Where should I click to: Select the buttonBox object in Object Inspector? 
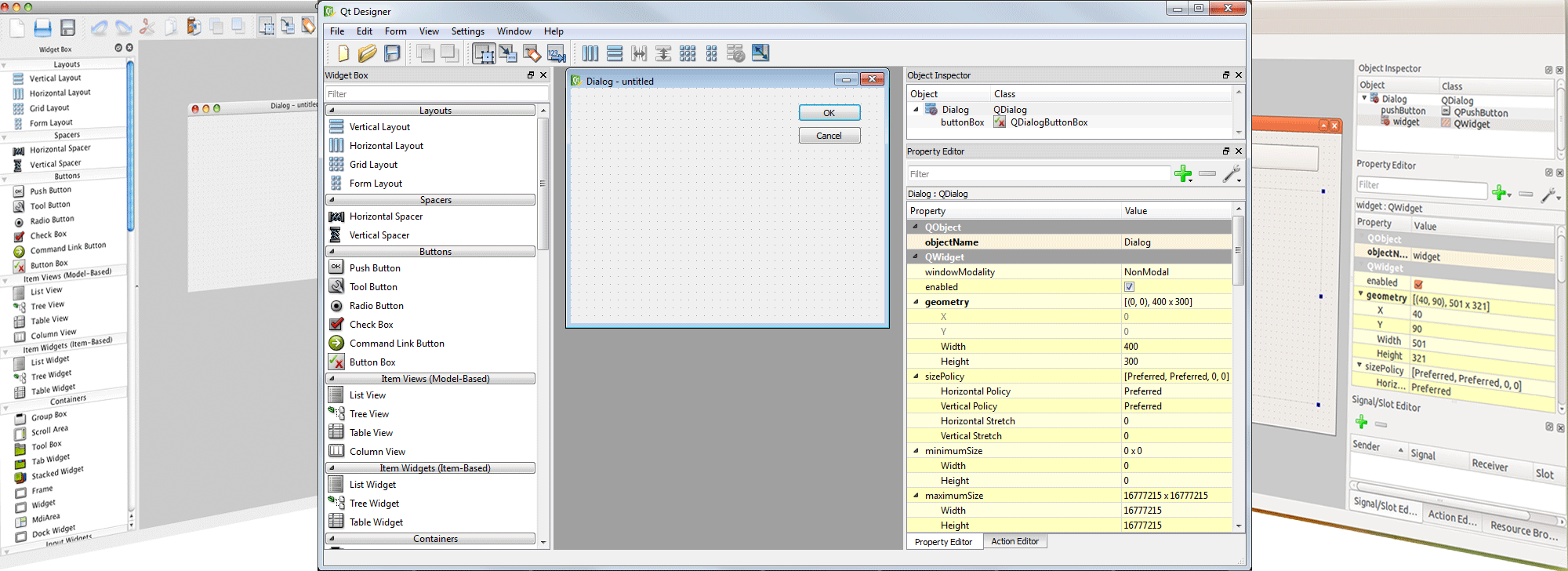(x=962, y=122)
